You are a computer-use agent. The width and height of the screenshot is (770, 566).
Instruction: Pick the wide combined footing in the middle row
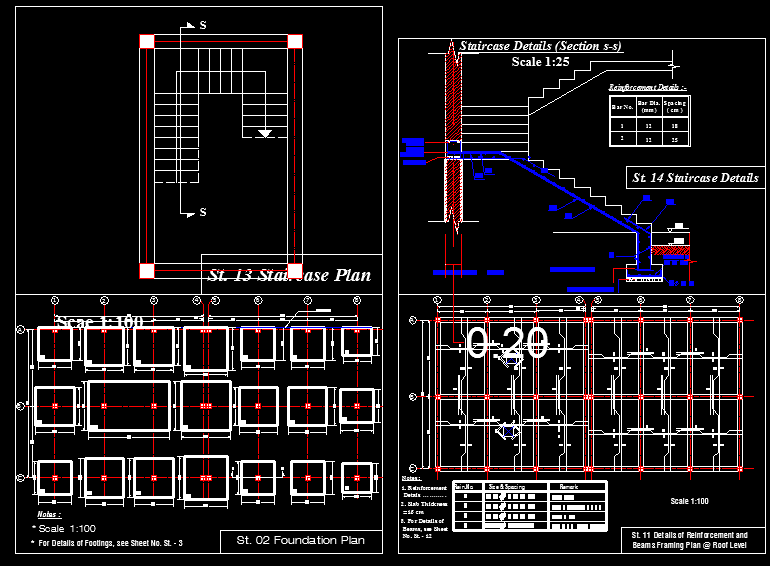click(x=129, y=407)
